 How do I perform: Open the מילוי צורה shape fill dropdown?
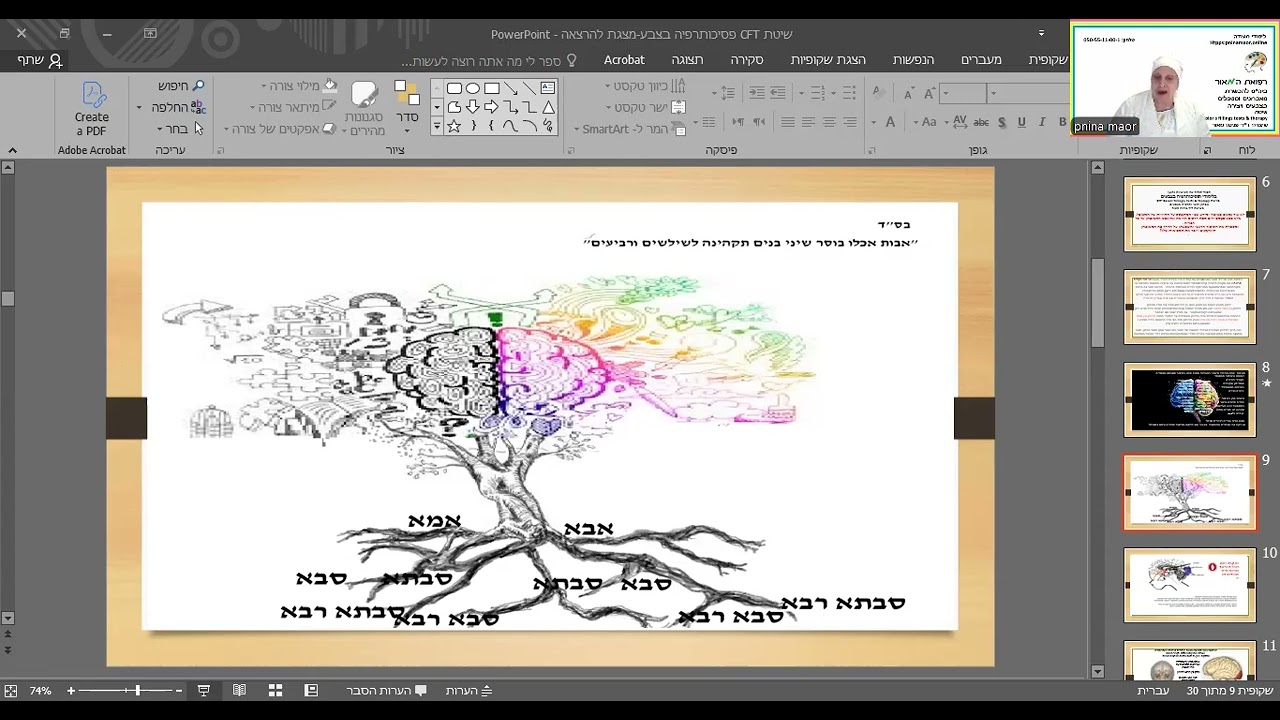point(299,86)
